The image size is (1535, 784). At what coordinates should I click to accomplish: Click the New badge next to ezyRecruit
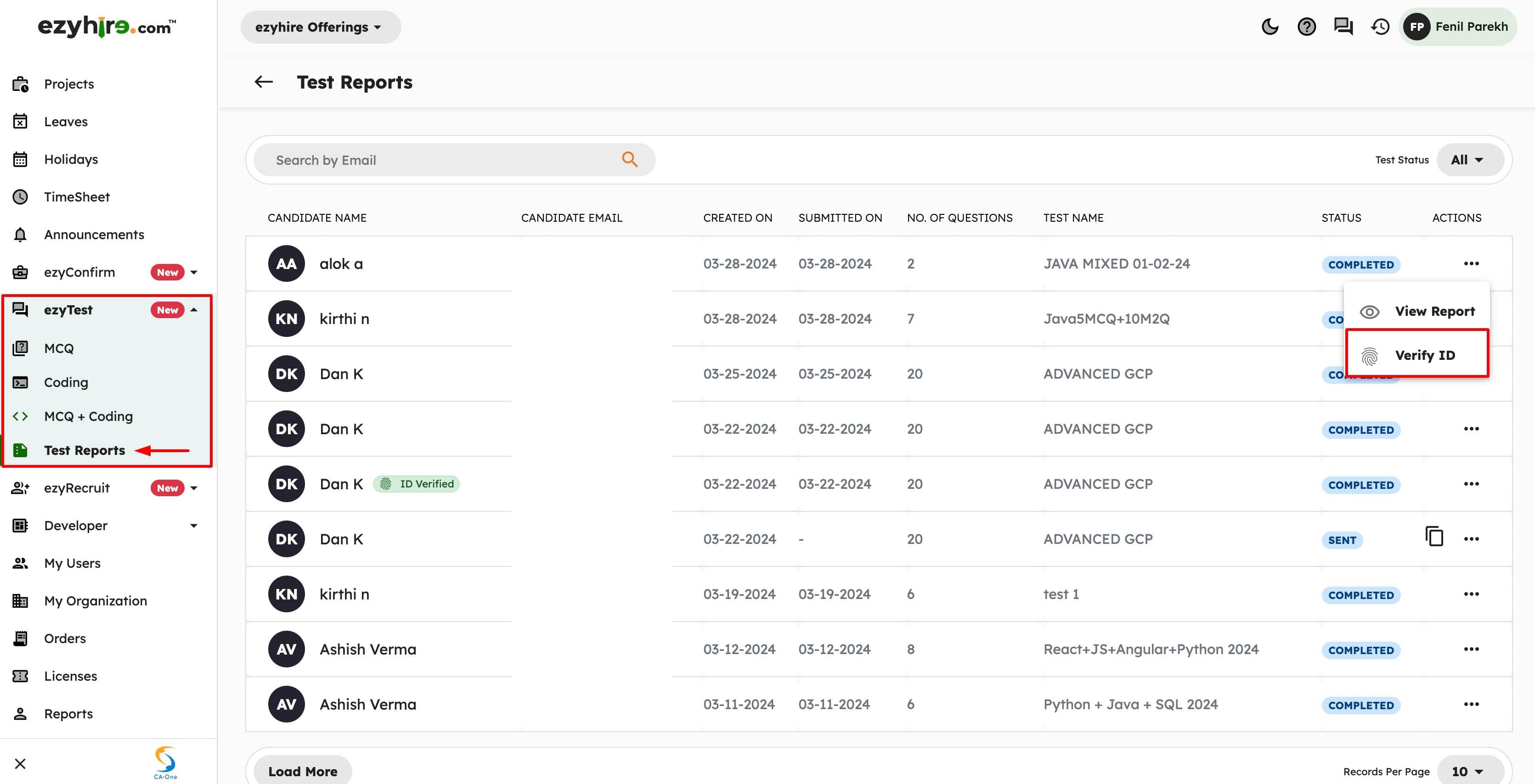pyautogui.click(x=168, y=488)
